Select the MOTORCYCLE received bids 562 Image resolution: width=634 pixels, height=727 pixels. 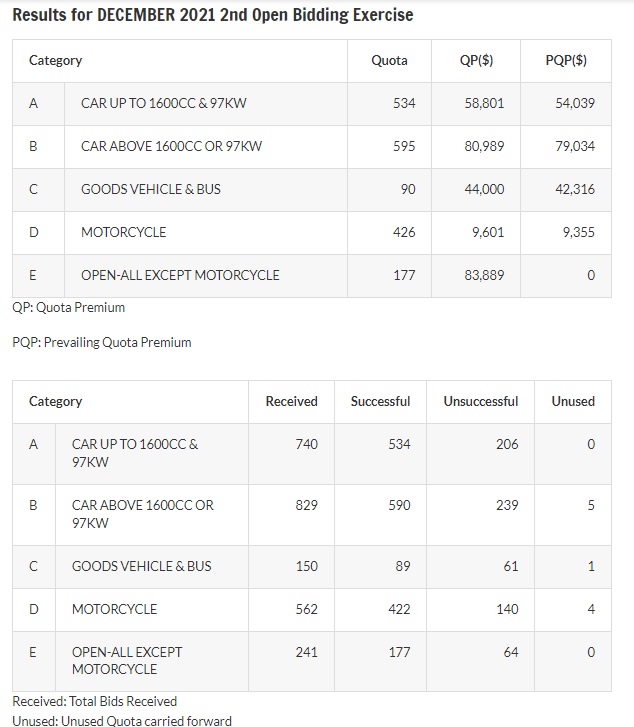coord(307,609)
